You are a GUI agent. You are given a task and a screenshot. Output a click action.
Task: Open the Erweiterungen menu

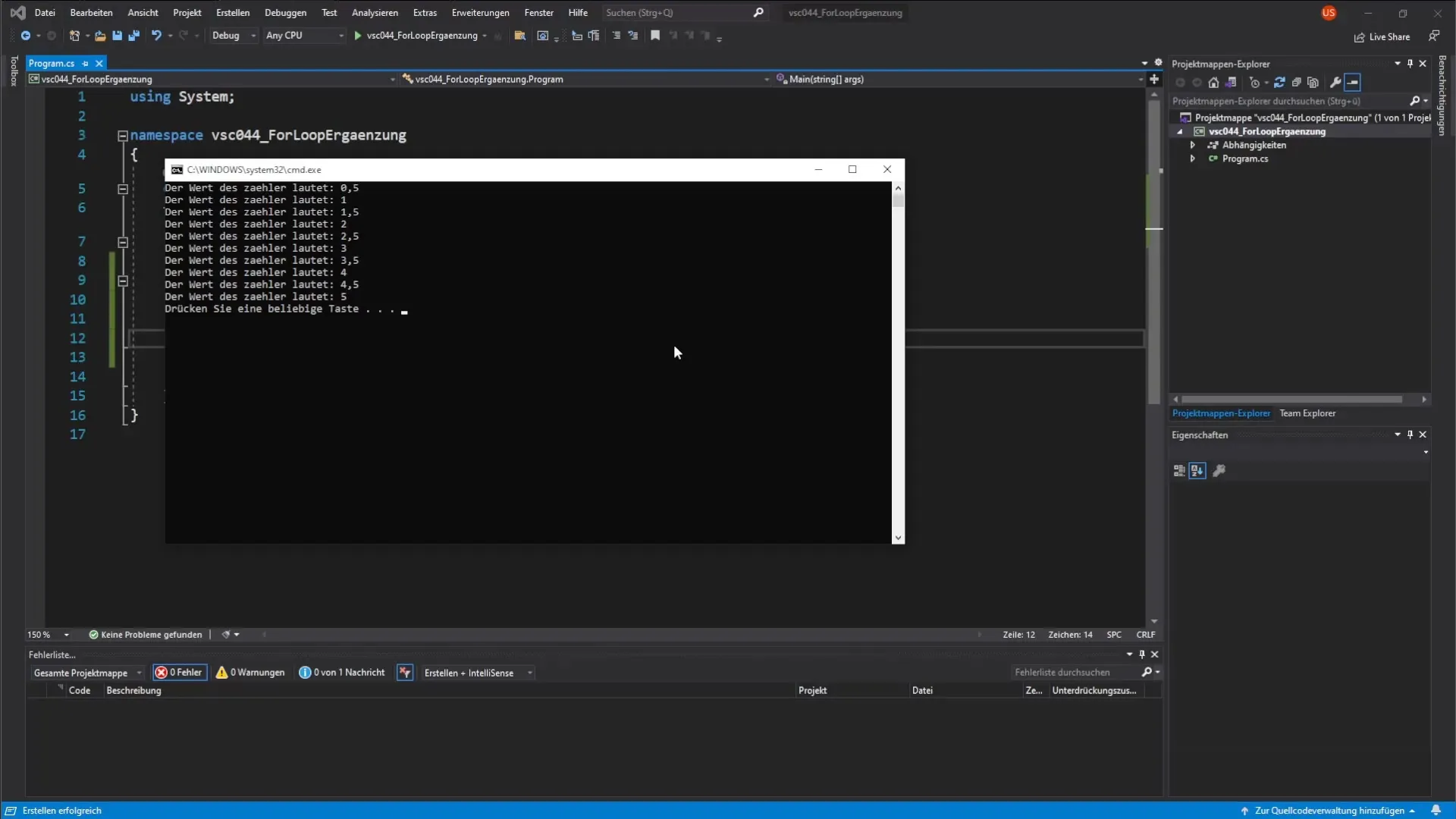coord(480,13)
